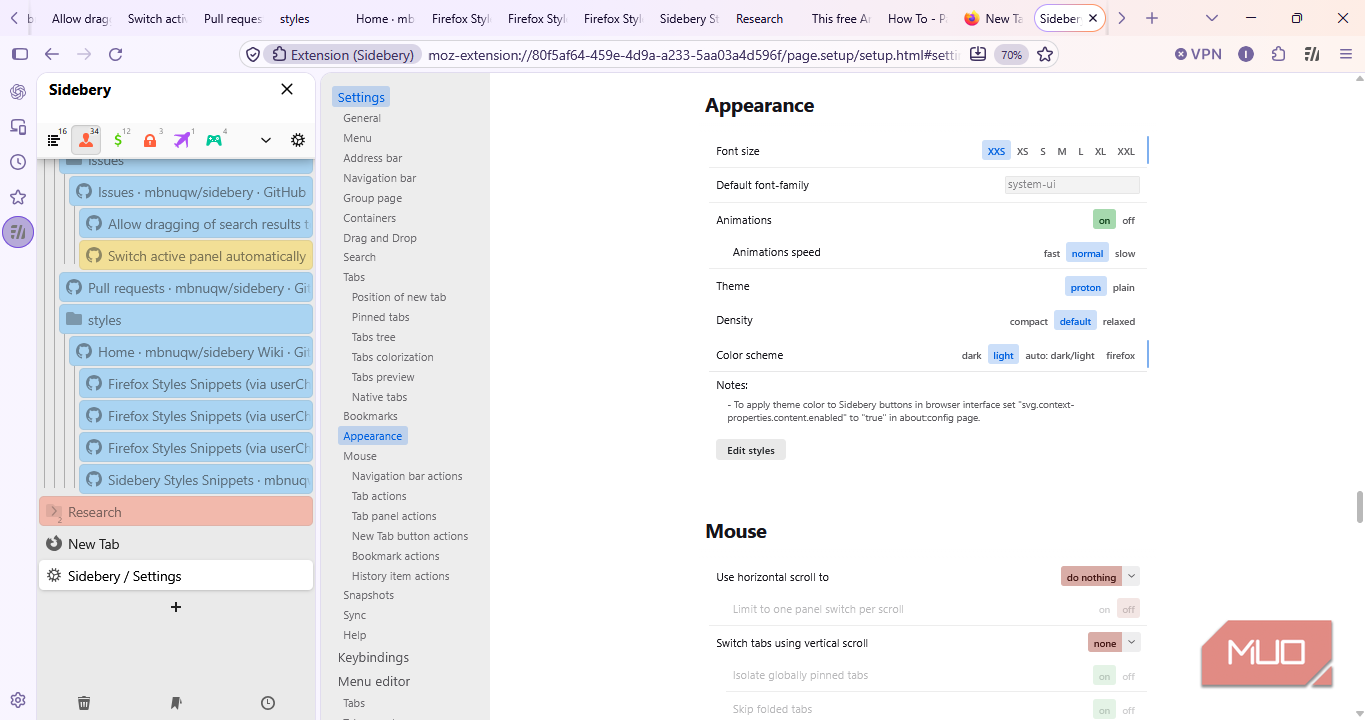Go to General settings section
The width and height of the screenshot is (1365, 720).
[x=362, y=118]
